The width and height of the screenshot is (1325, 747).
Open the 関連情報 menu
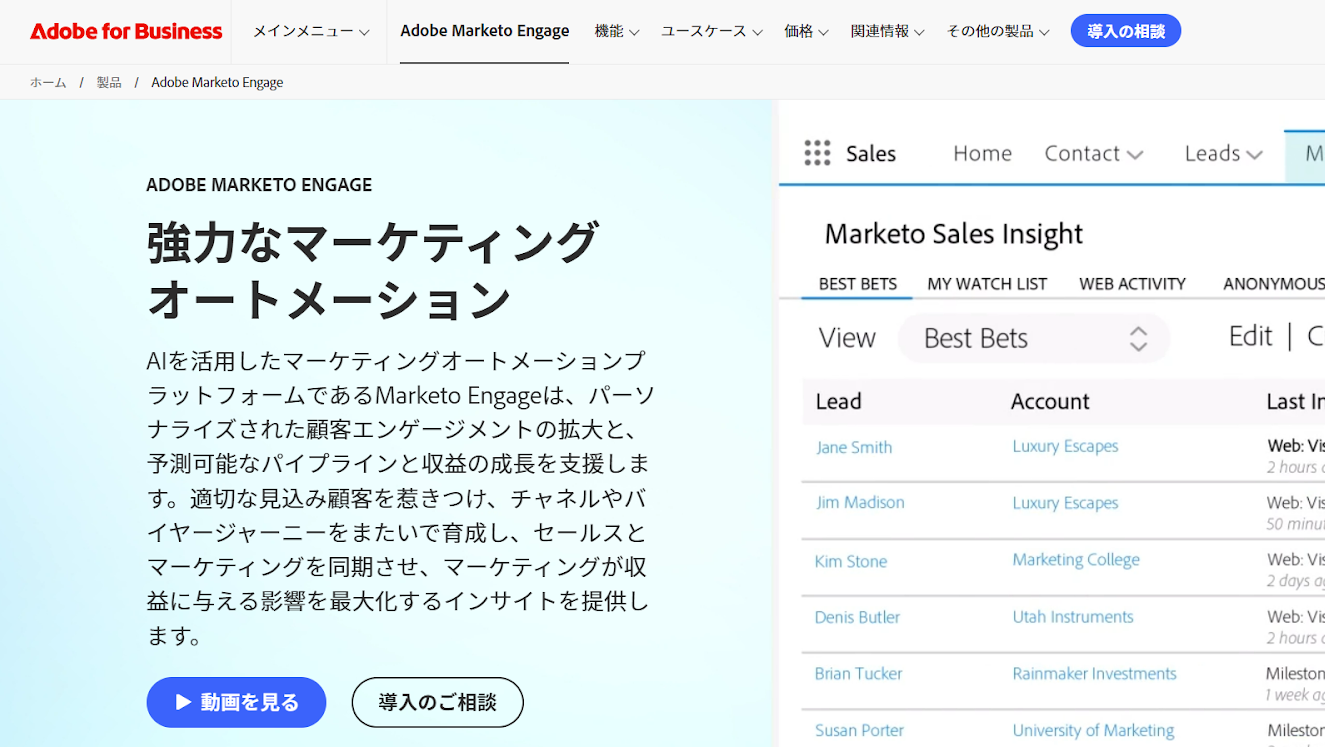[x=887, y=31]
